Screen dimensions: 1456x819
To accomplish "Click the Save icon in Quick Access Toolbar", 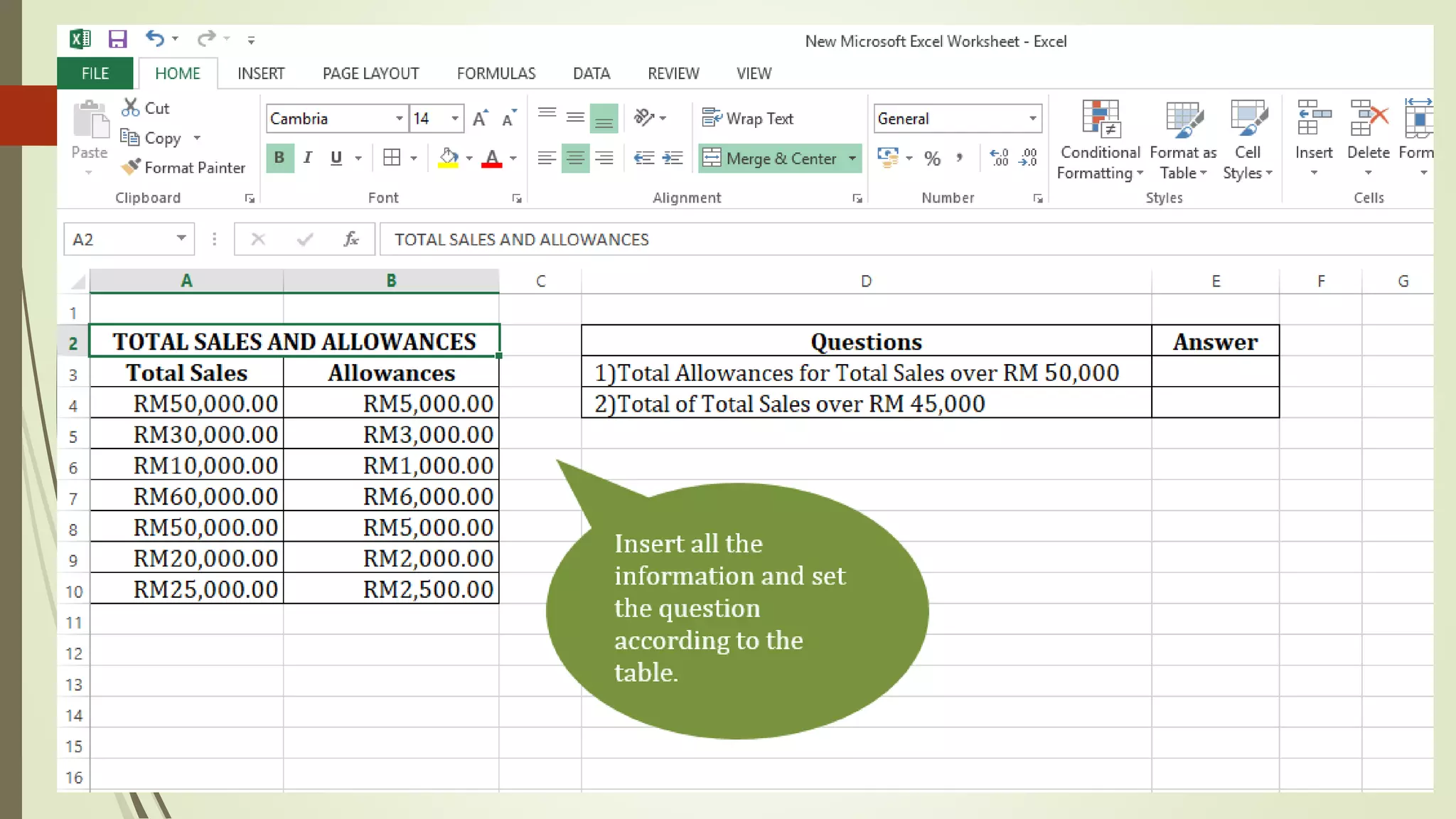I will click(117, 39).
